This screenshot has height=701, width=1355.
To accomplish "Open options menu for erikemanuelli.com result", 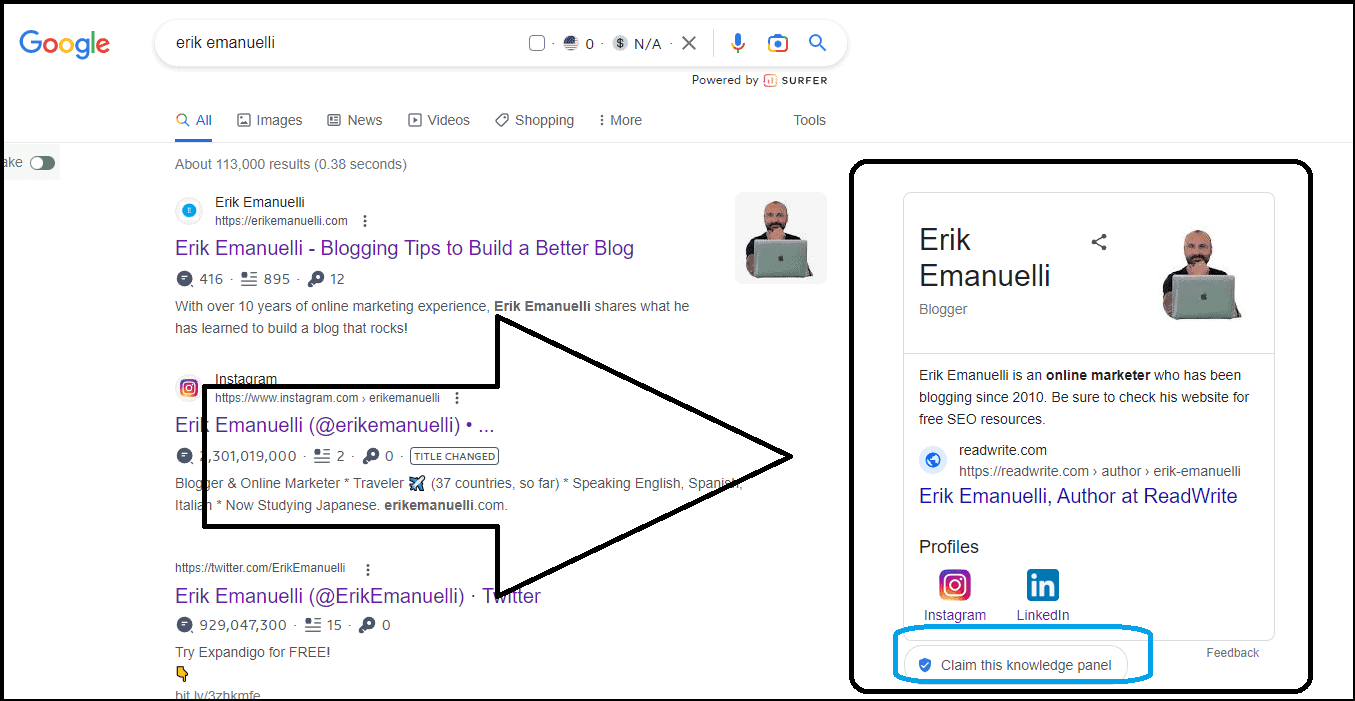I will pos(365,221).
